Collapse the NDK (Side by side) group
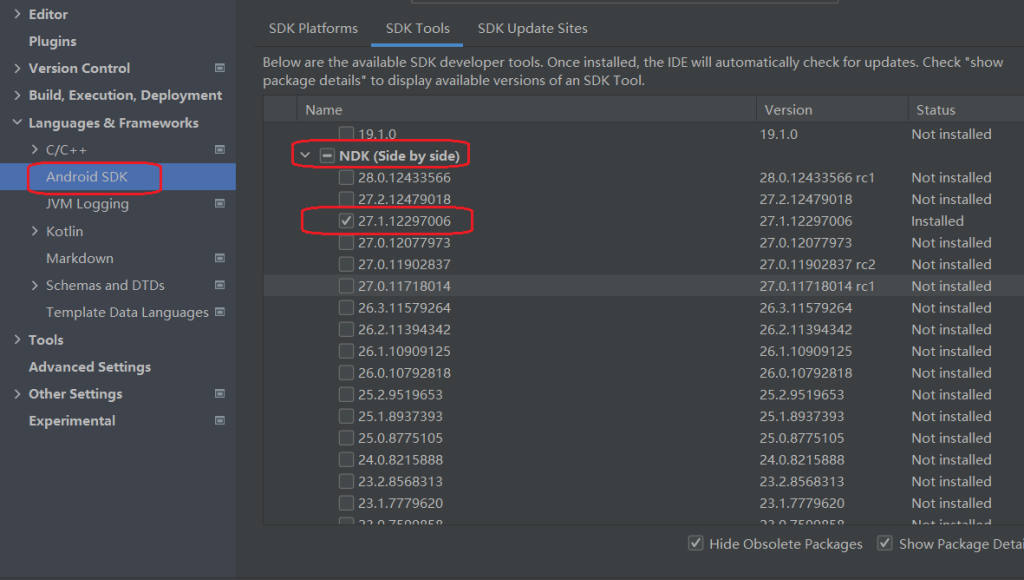Viewport: 1024px width, 580px height. [x=305, y=156]
